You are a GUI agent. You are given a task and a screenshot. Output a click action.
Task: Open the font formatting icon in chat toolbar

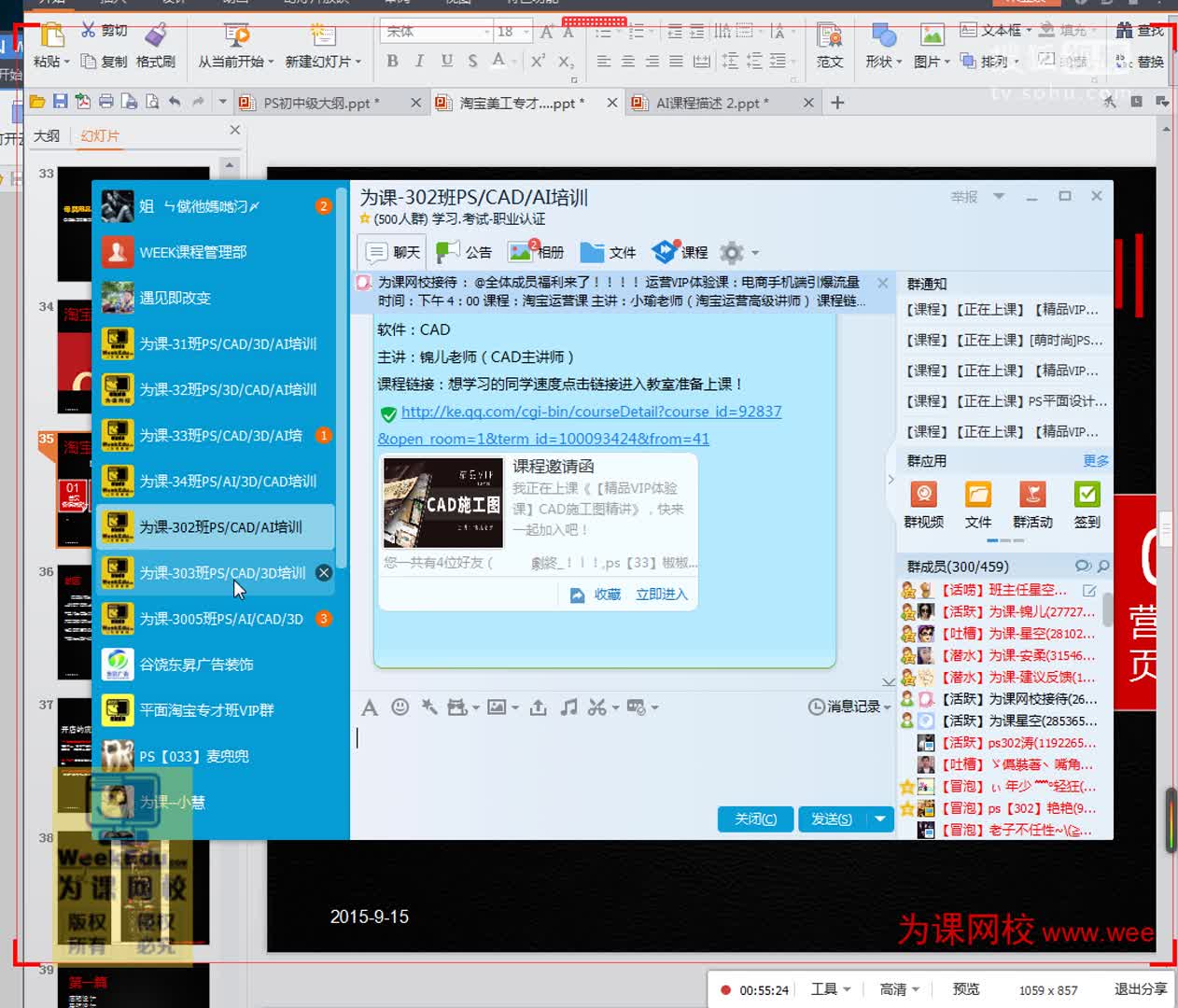(370, 707)
